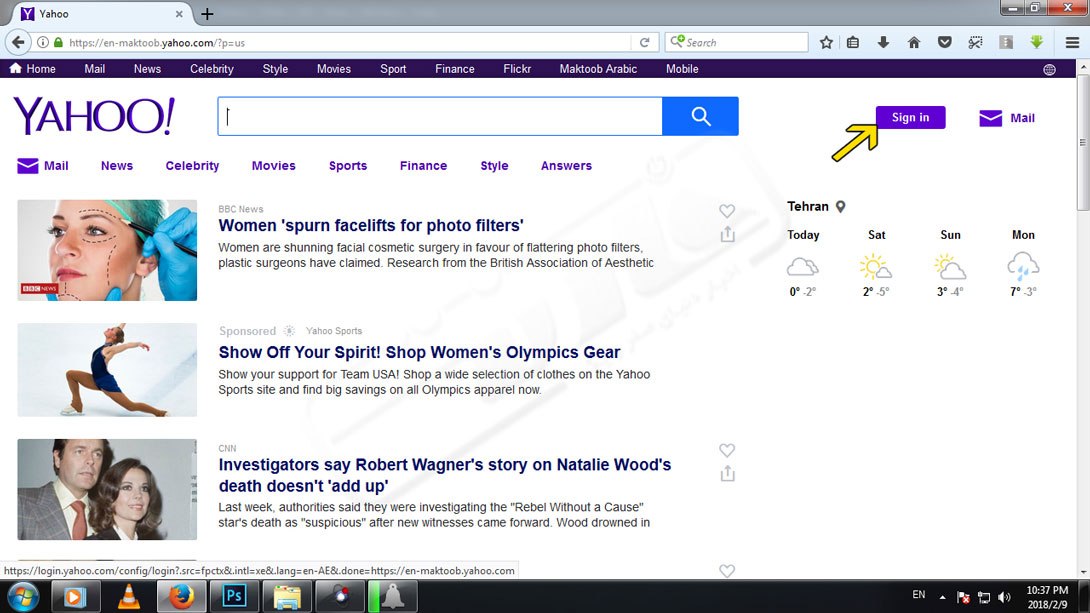
Task: Show site information icon in address bar
Action: 42,42
